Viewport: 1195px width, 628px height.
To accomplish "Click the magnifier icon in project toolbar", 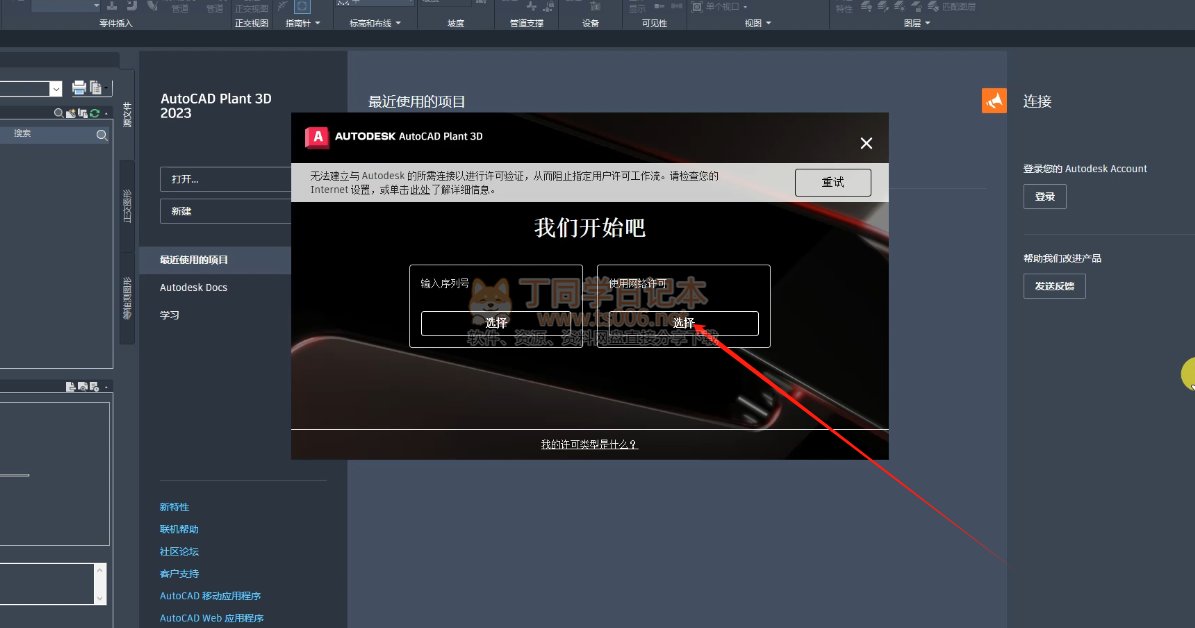I will pyautogui.click(x=58, y=113).
